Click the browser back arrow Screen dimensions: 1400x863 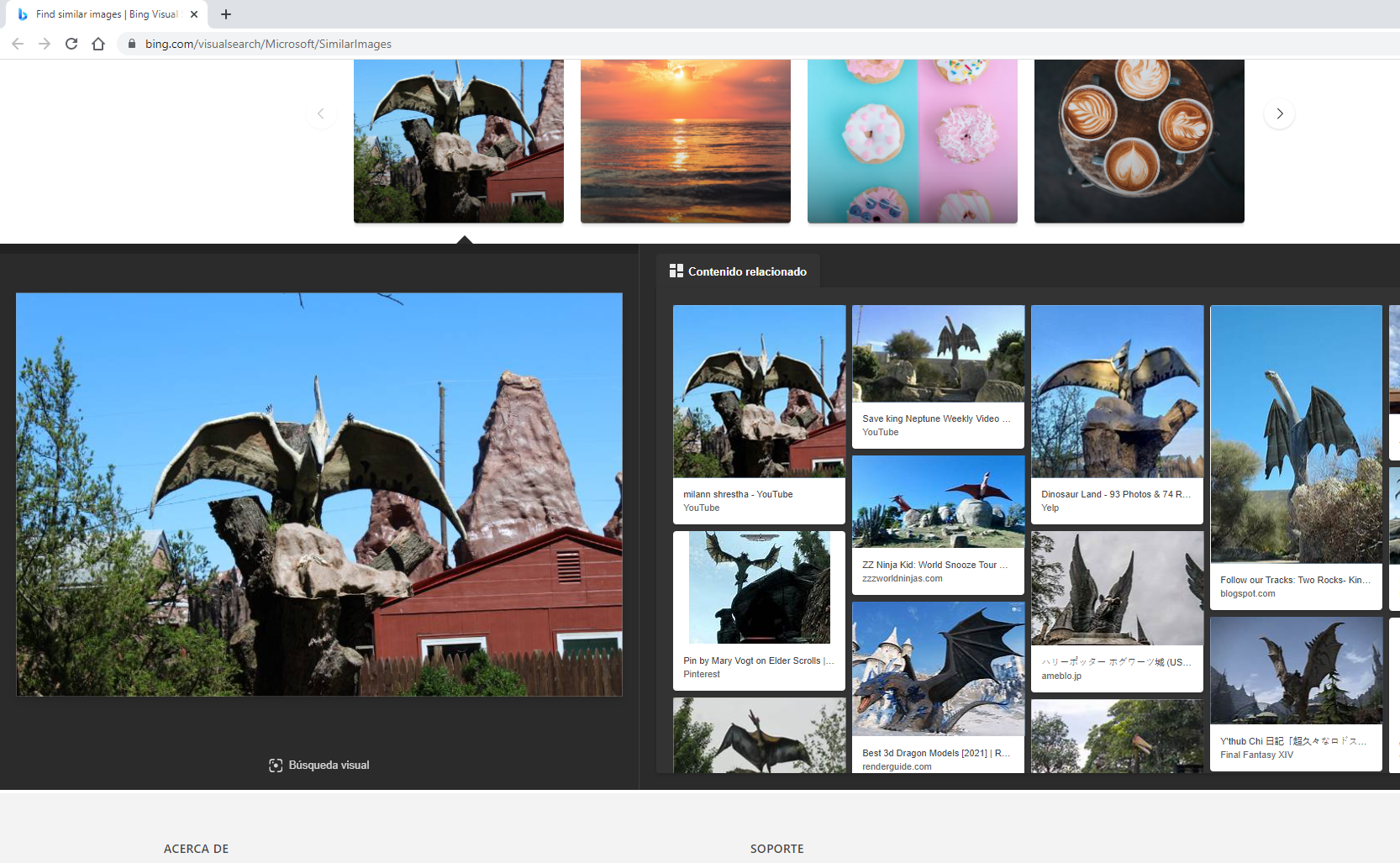coord(18,44)
